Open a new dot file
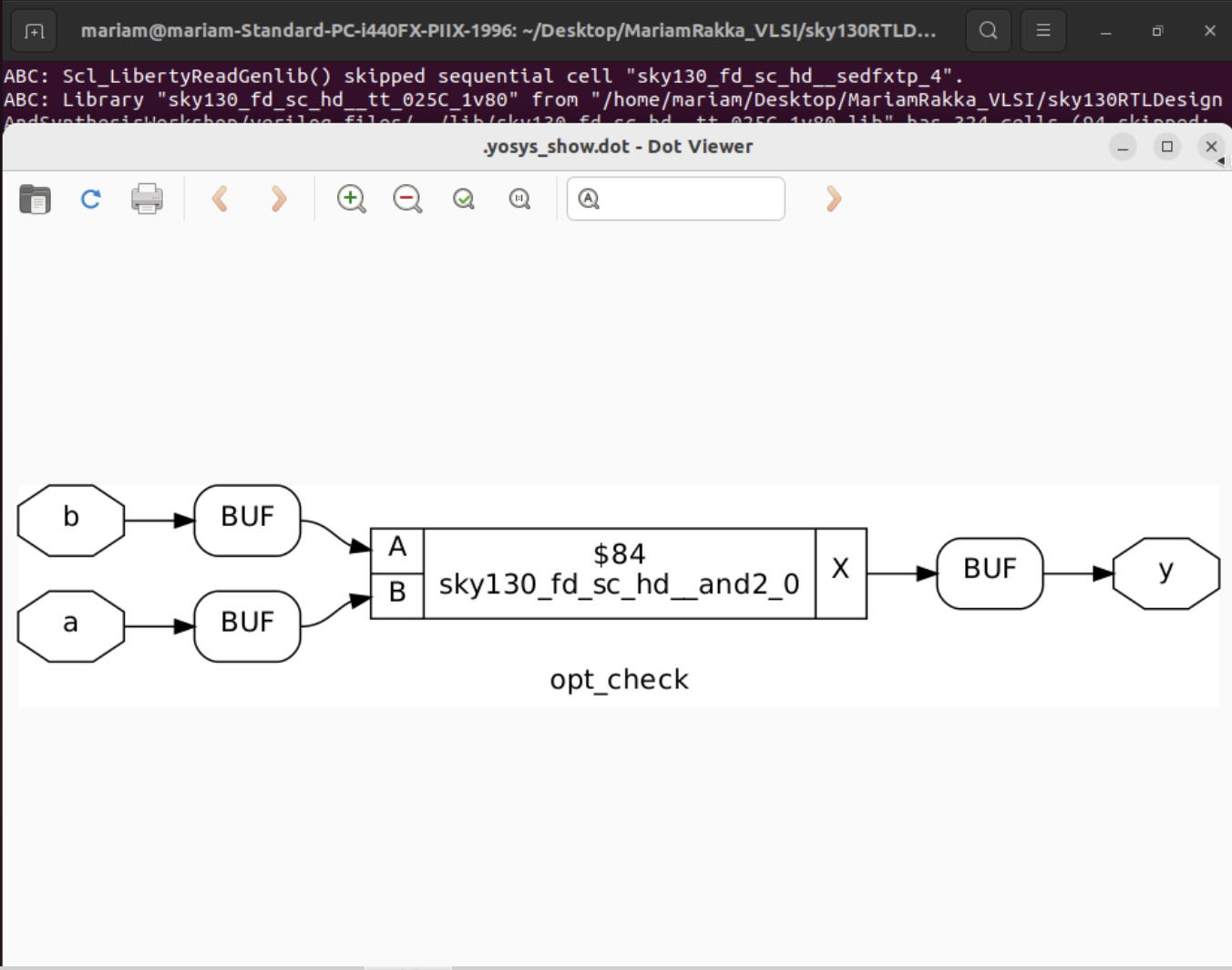This screenshot has height=970, width=1232. (34, 199)
